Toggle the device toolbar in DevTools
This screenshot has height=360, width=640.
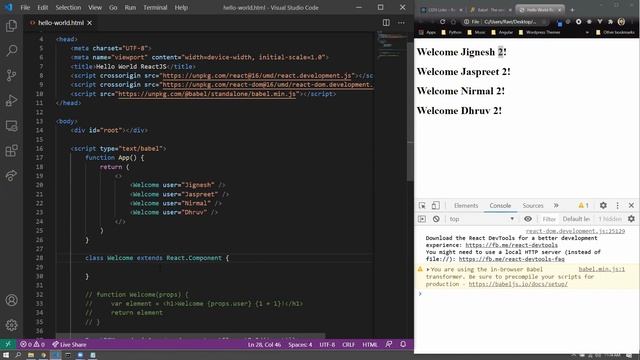click(x=436, y=205)
